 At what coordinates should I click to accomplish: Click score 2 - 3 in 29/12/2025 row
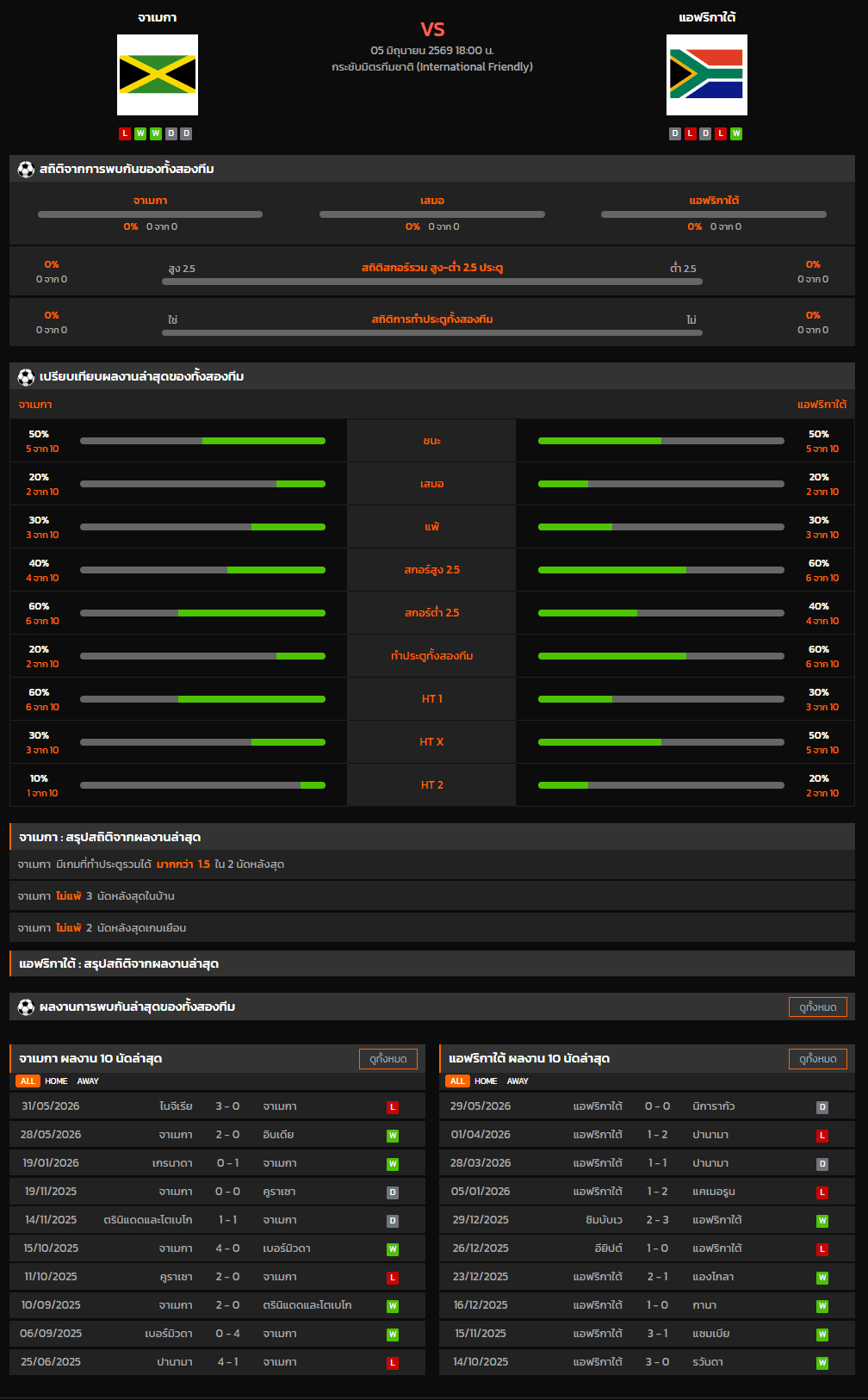657,1220
